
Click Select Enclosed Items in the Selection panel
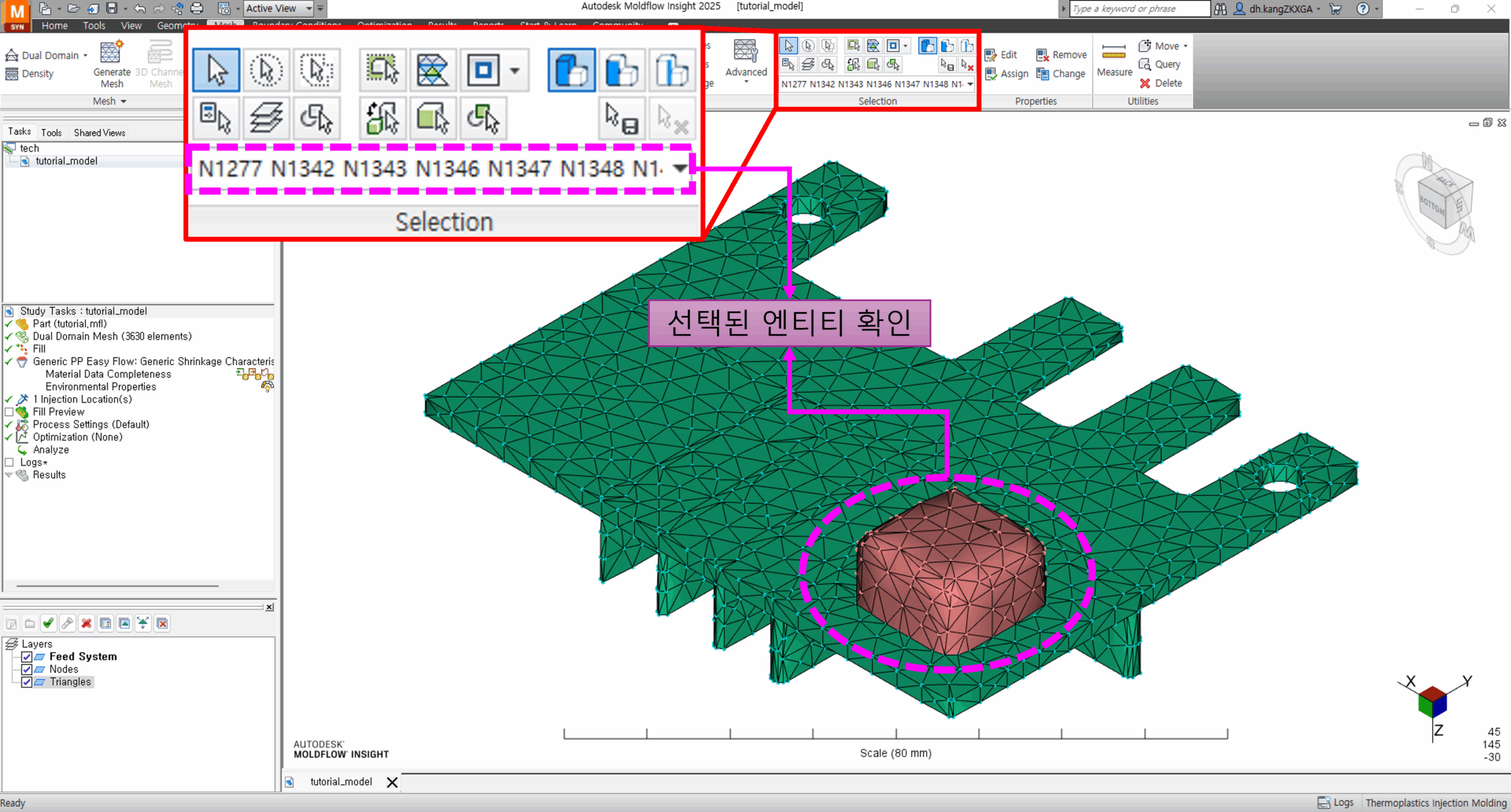click(x=853, y=45)
